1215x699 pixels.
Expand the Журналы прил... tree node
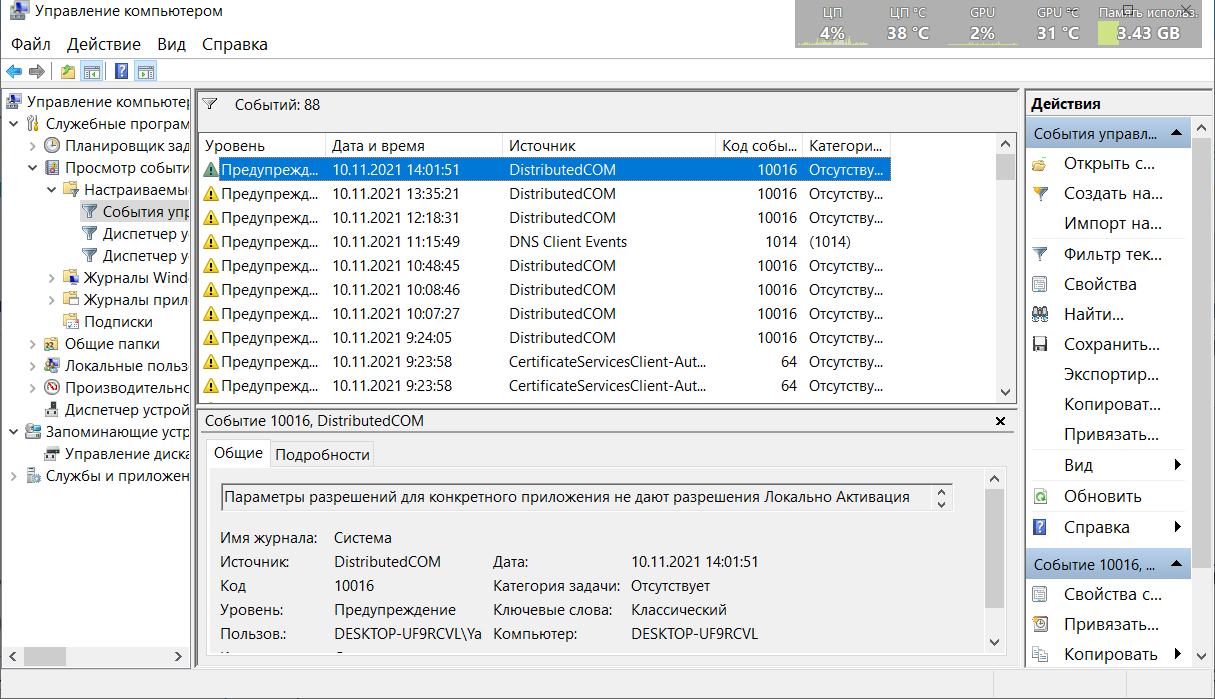(51, 300)
